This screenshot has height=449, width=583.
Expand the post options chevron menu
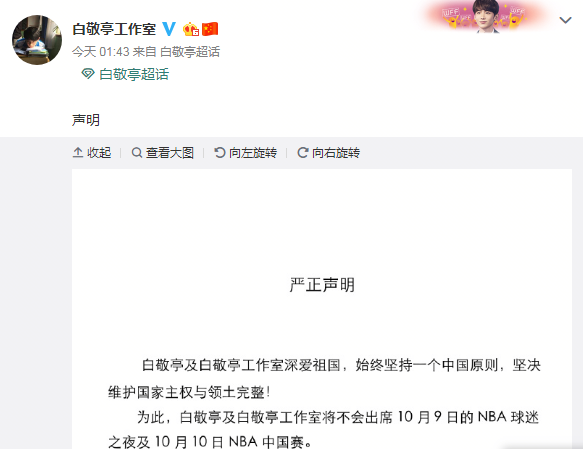[565, 20]
